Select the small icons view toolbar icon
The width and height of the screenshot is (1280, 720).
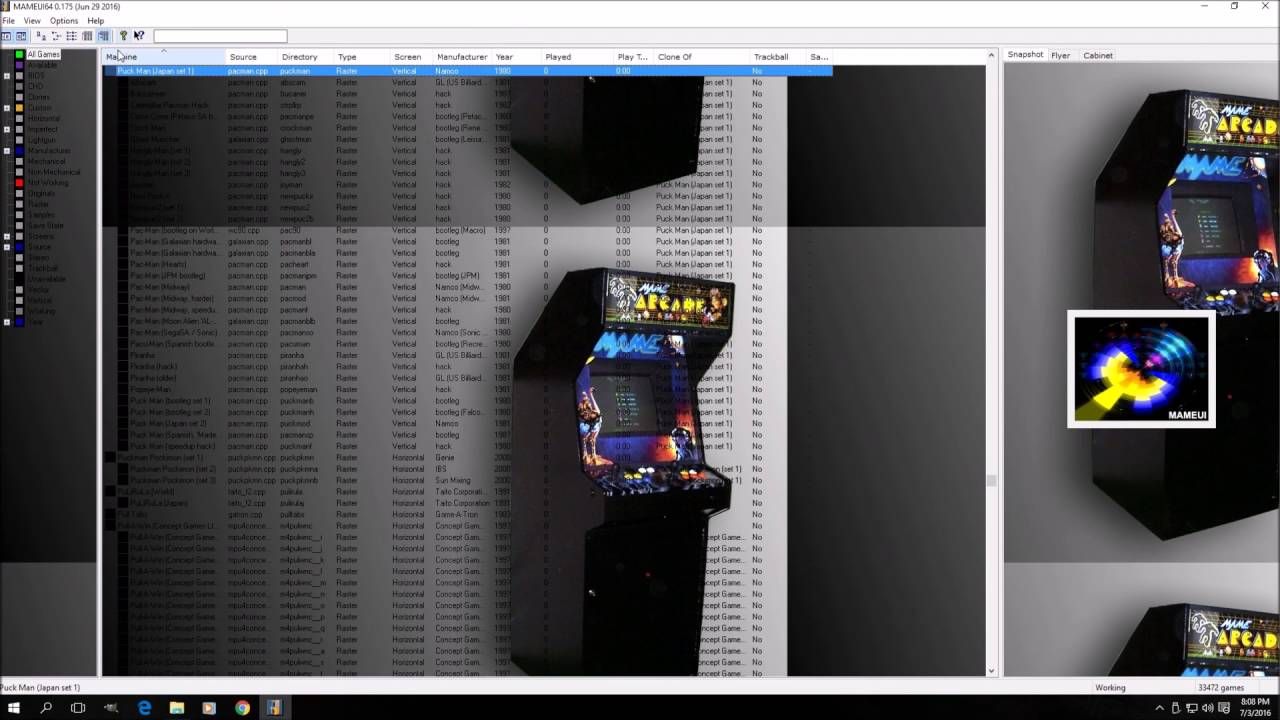55,36
